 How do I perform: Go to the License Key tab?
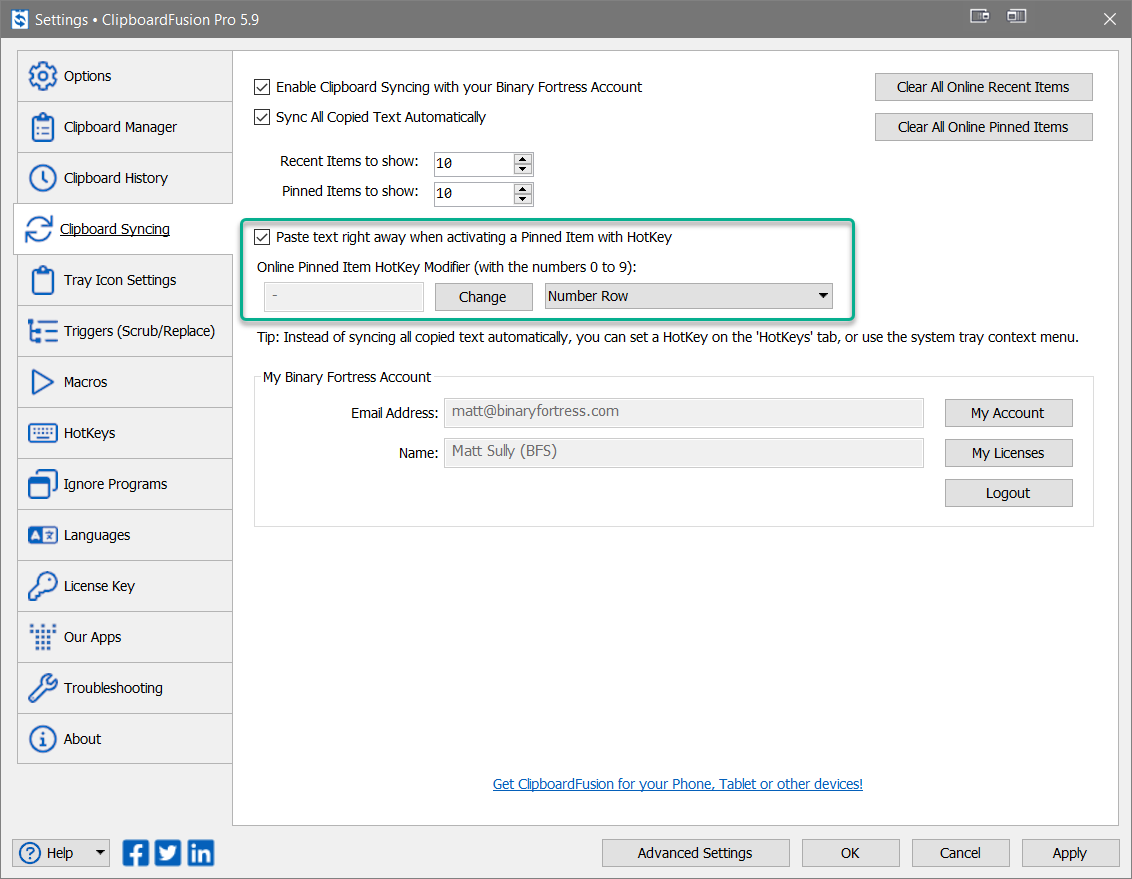(x=125, y=586)
